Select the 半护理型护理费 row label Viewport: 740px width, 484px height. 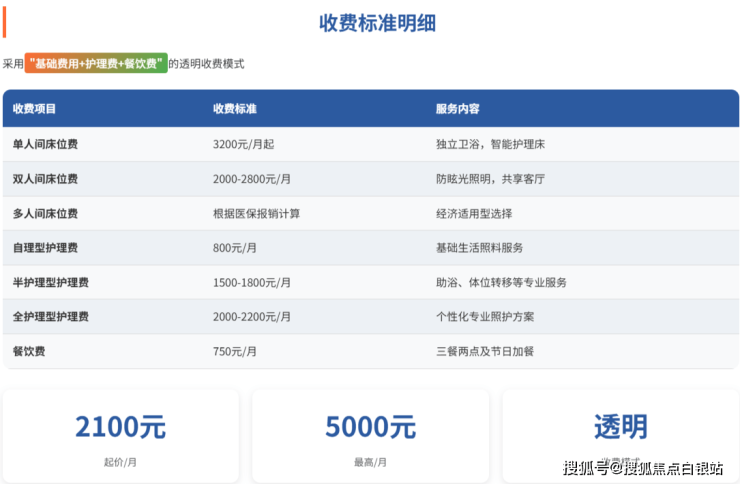[50, 282]
